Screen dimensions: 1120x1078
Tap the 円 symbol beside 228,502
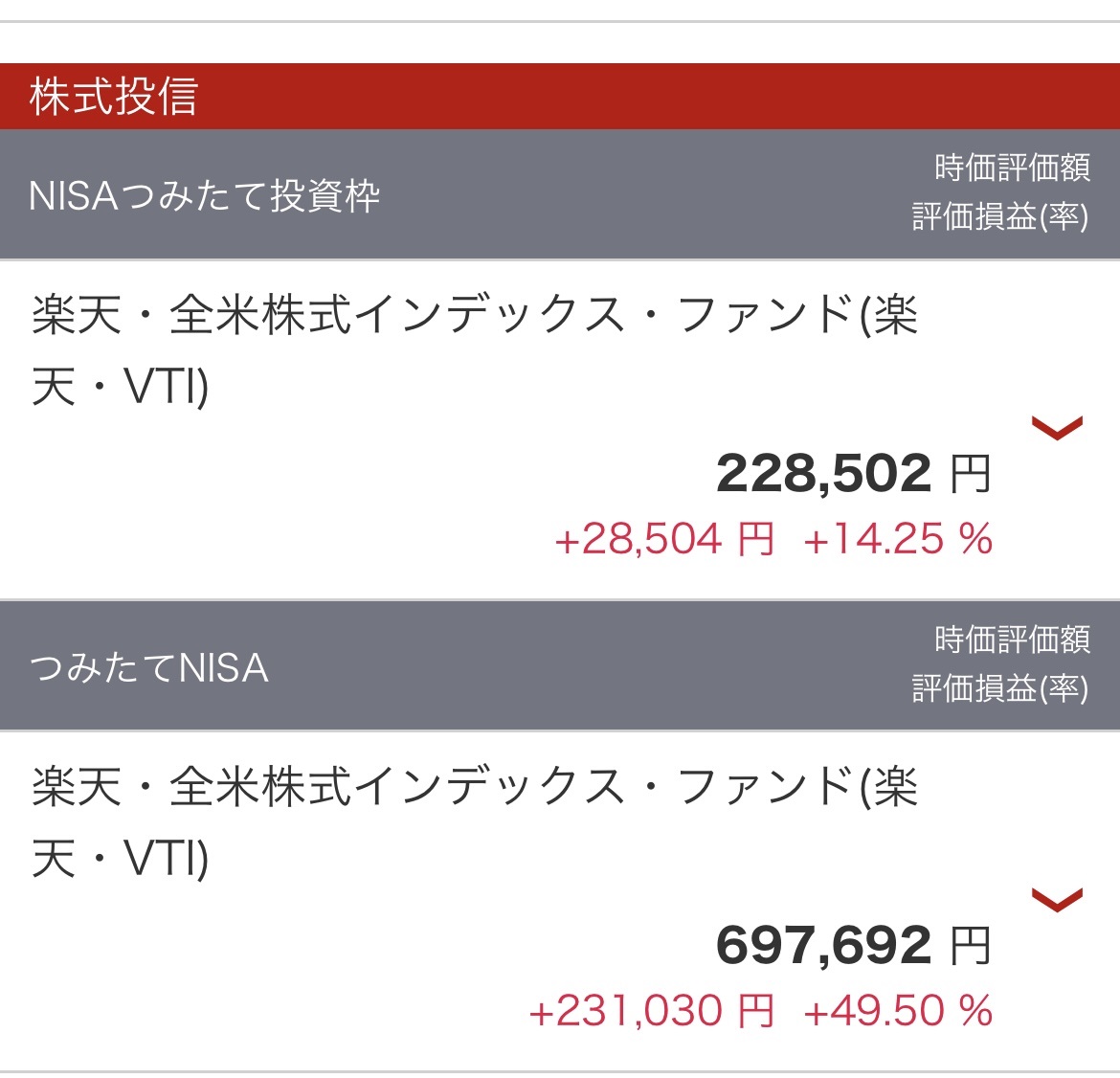(970, 474)
